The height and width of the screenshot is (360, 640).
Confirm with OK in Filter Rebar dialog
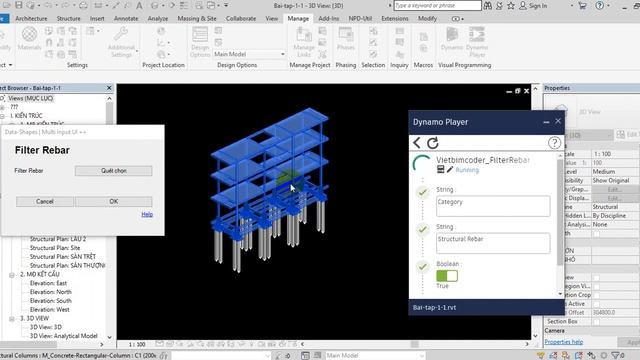pyautogui.click(x=113, y=201)
